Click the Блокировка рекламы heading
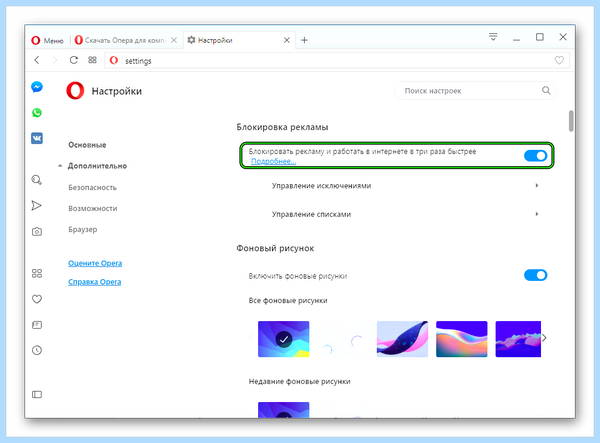Image resolution: width=600 pixels, height=443 pixels. (282, 127)
